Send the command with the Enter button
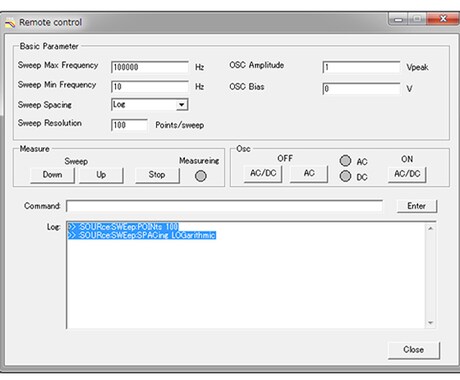 coord(417,206)
